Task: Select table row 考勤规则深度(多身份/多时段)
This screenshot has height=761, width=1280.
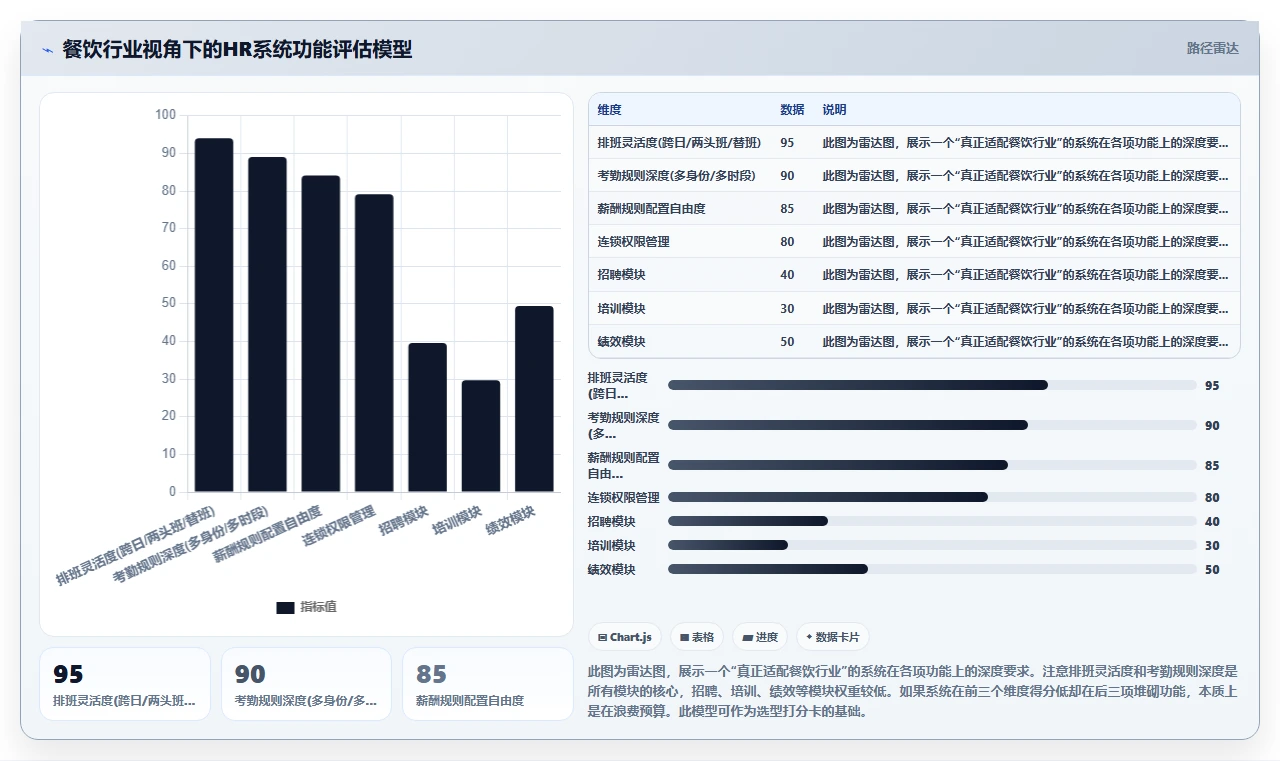Action: pos(914,175)
